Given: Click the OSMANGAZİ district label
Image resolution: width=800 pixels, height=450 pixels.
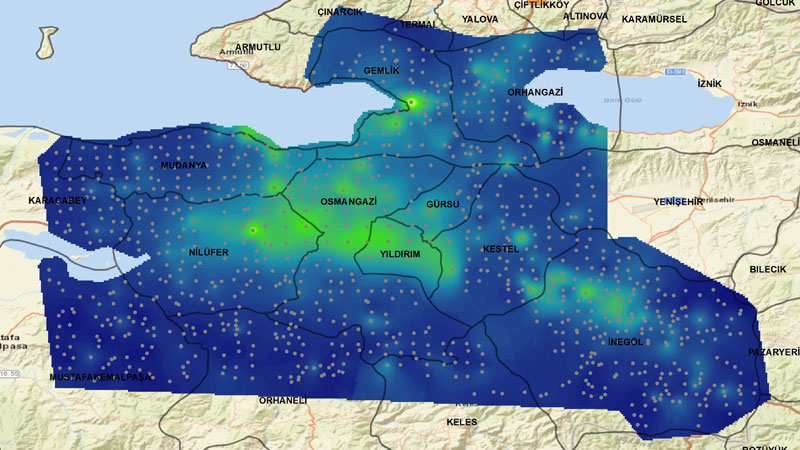Looking at the screenshot, I should [x=348, y=202].
